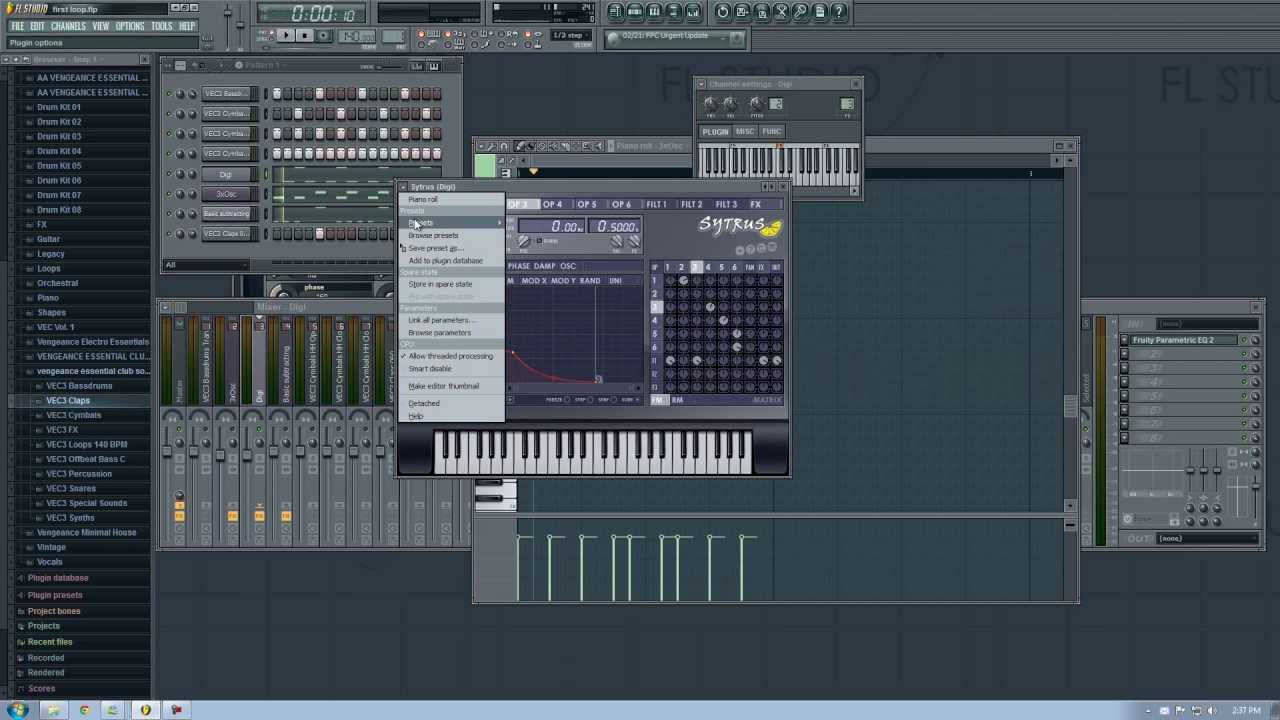The image size is (1280, 720).
Task: Select the RM matrix mode button
Action: [677, 400]
